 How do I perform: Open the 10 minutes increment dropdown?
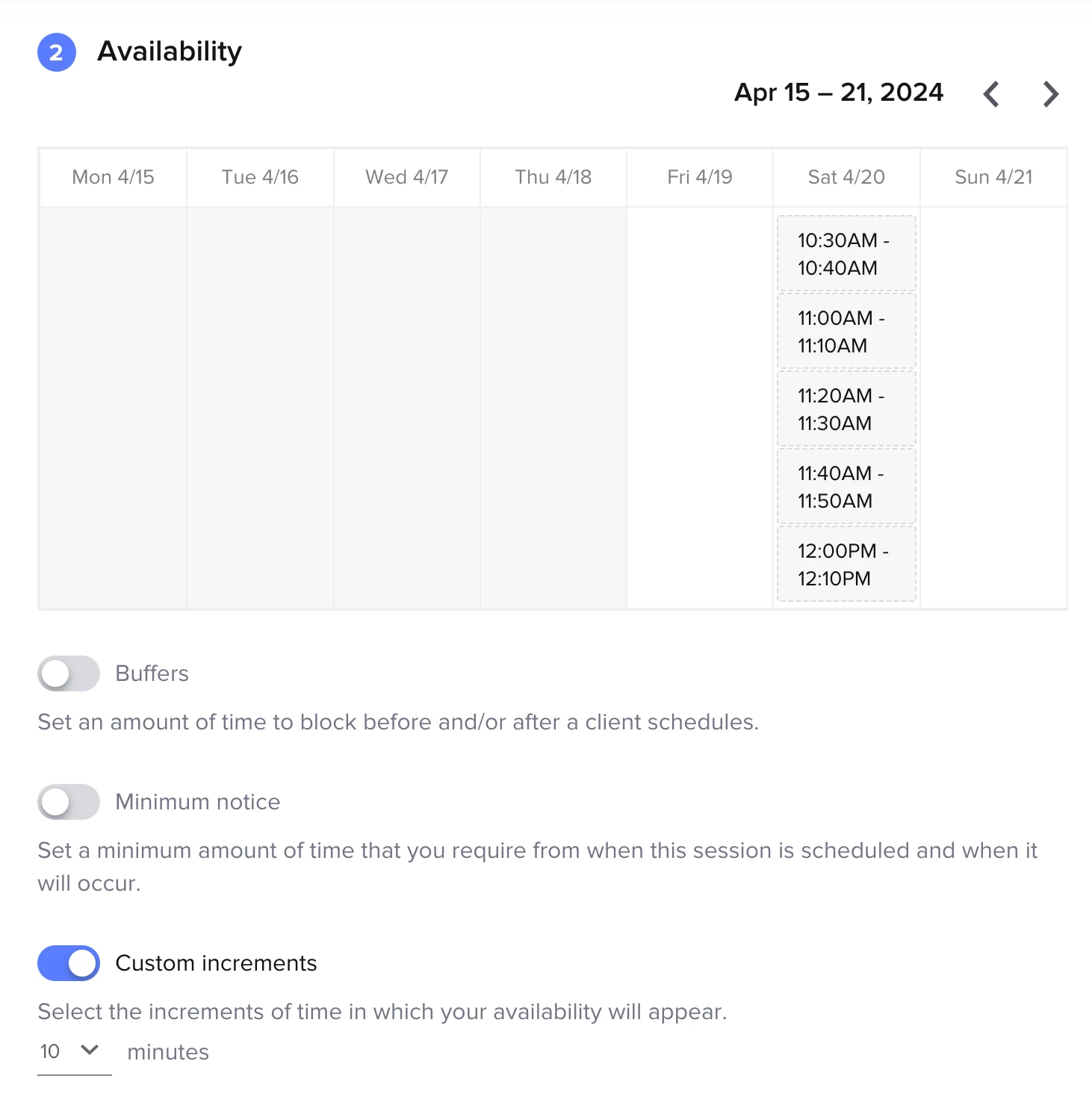[72, 1051]
